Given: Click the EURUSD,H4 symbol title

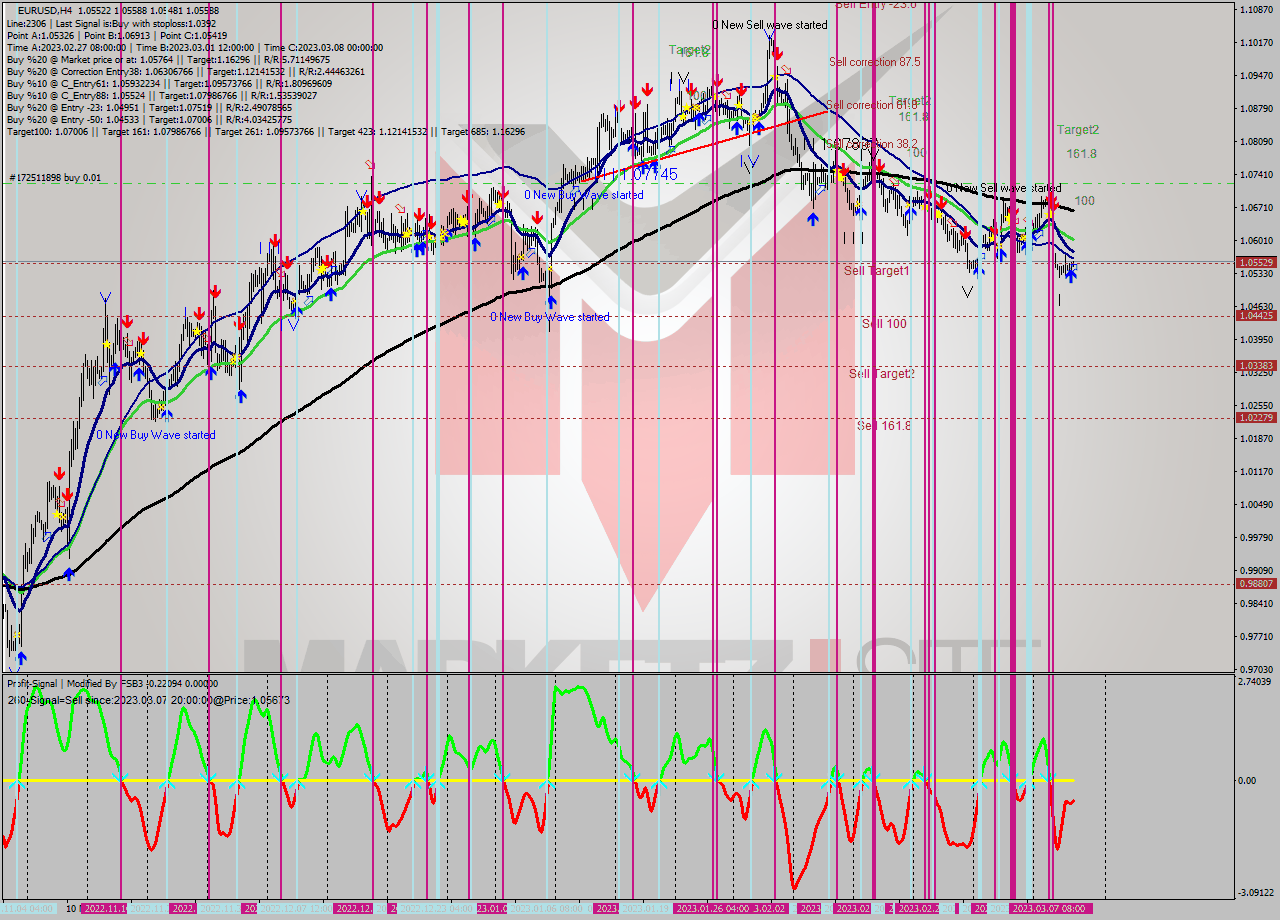Looking at the screenshot, I should 44,10.
